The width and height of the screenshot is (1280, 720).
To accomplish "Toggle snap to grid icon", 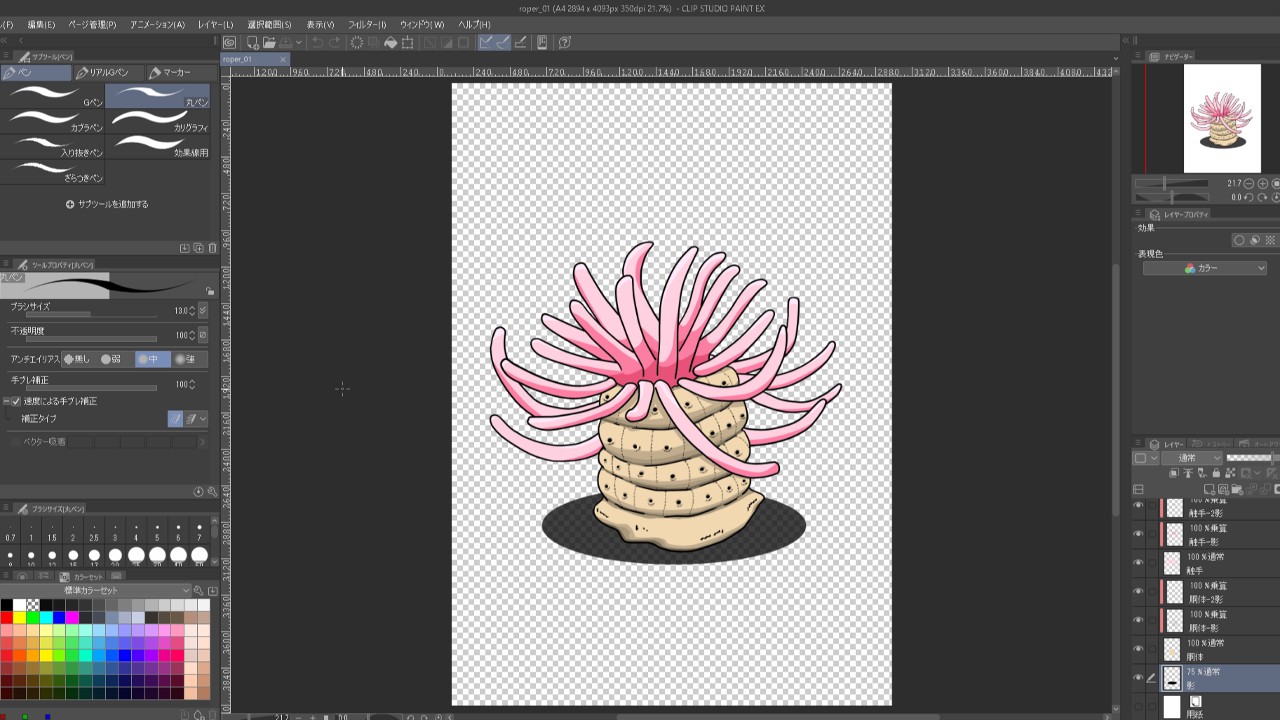I will pos(520,43).
